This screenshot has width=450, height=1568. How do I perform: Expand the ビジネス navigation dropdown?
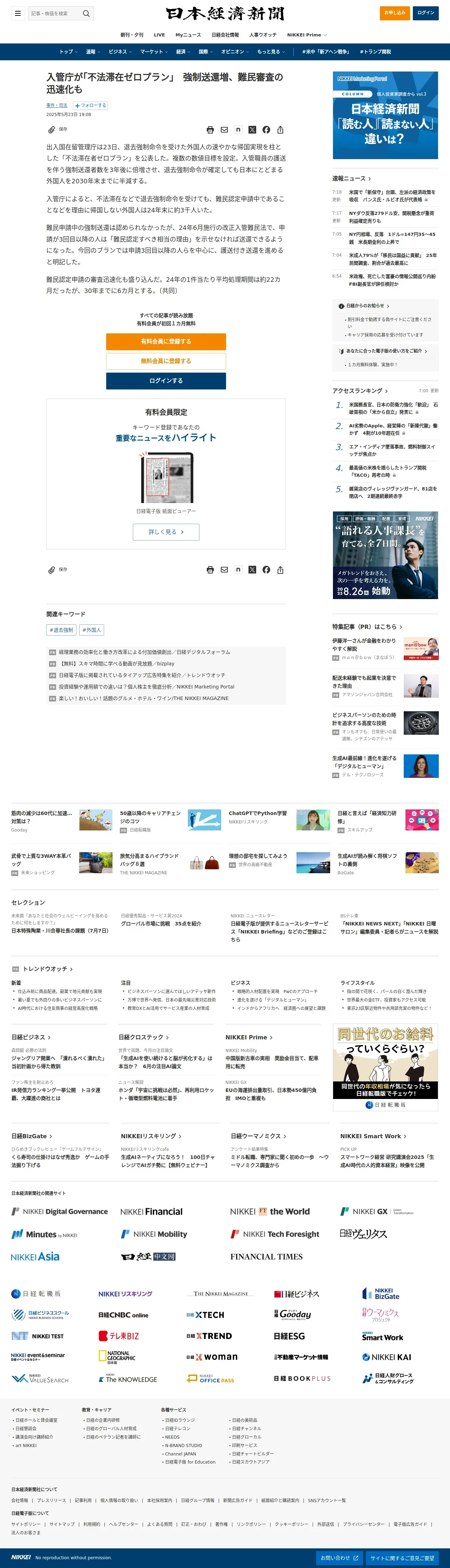(120, 52)
